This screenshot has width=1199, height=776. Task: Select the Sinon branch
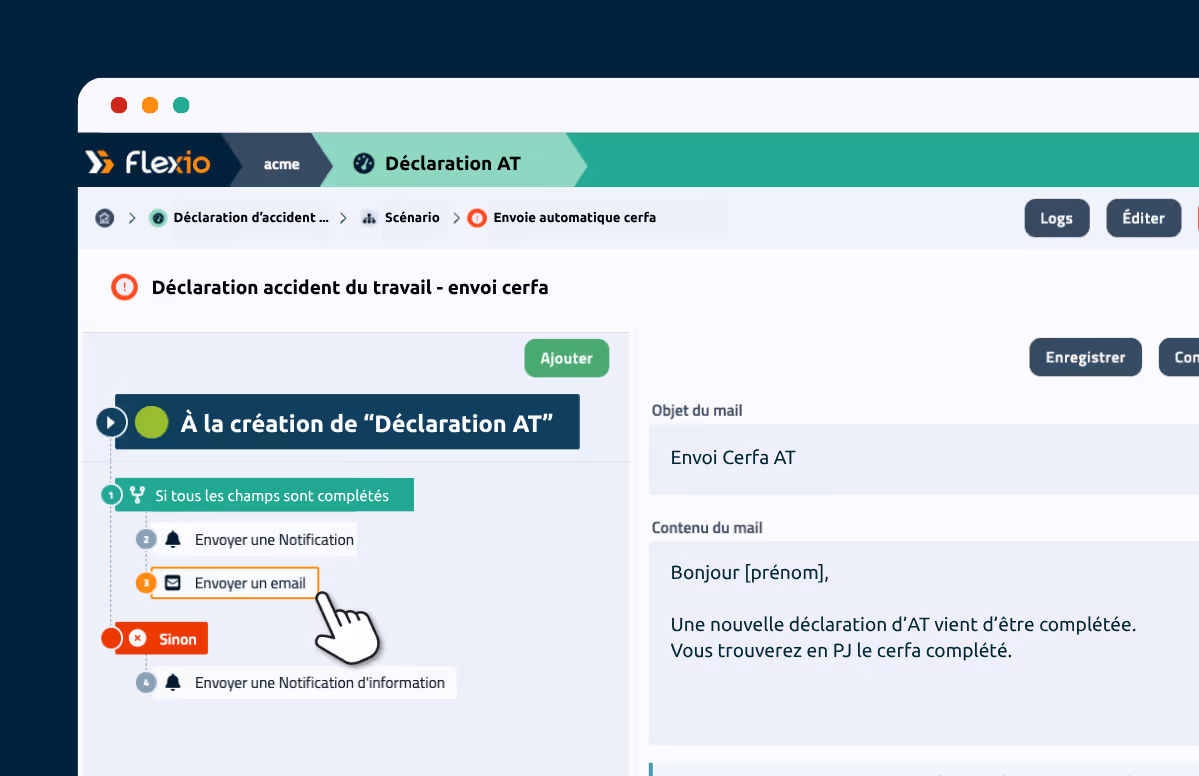[x=161, y=638]
